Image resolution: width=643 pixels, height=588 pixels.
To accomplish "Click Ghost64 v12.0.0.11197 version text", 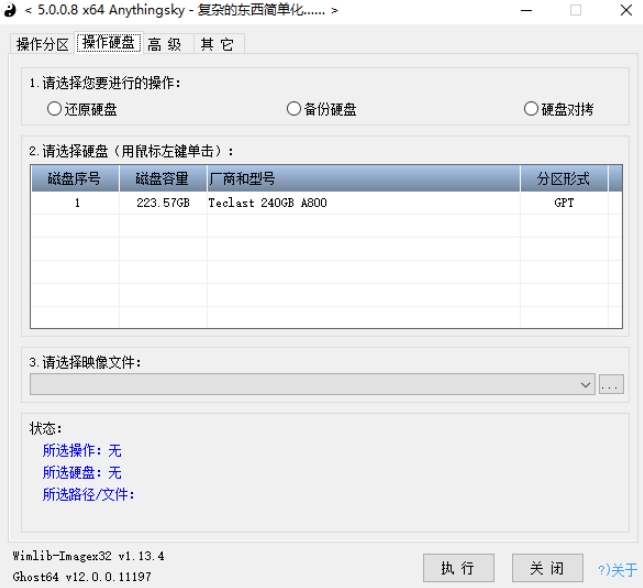I will click(82, 577).
